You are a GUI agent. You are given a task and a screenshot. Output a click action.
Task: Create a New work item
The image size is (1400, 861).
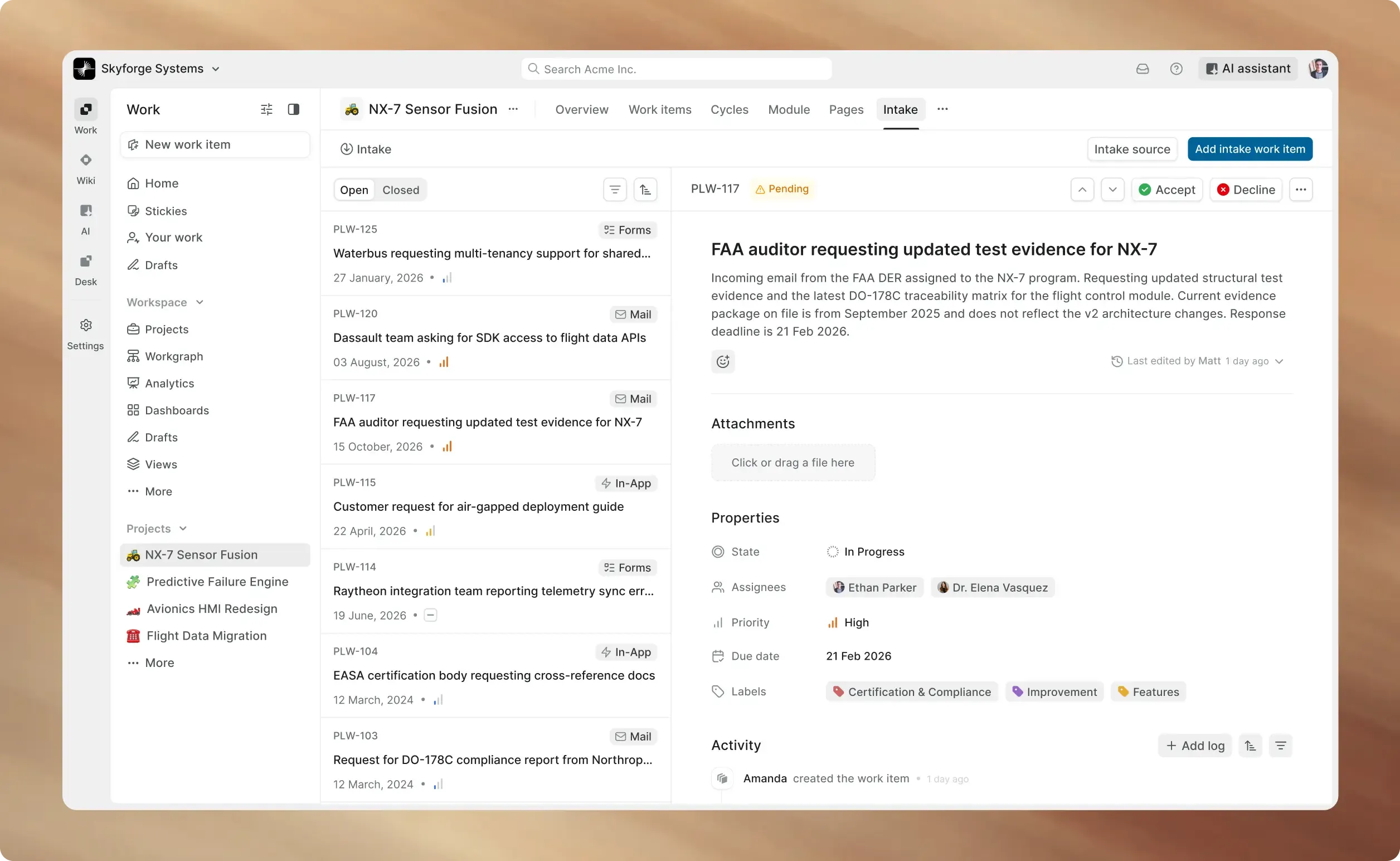(x=215, y=144)
